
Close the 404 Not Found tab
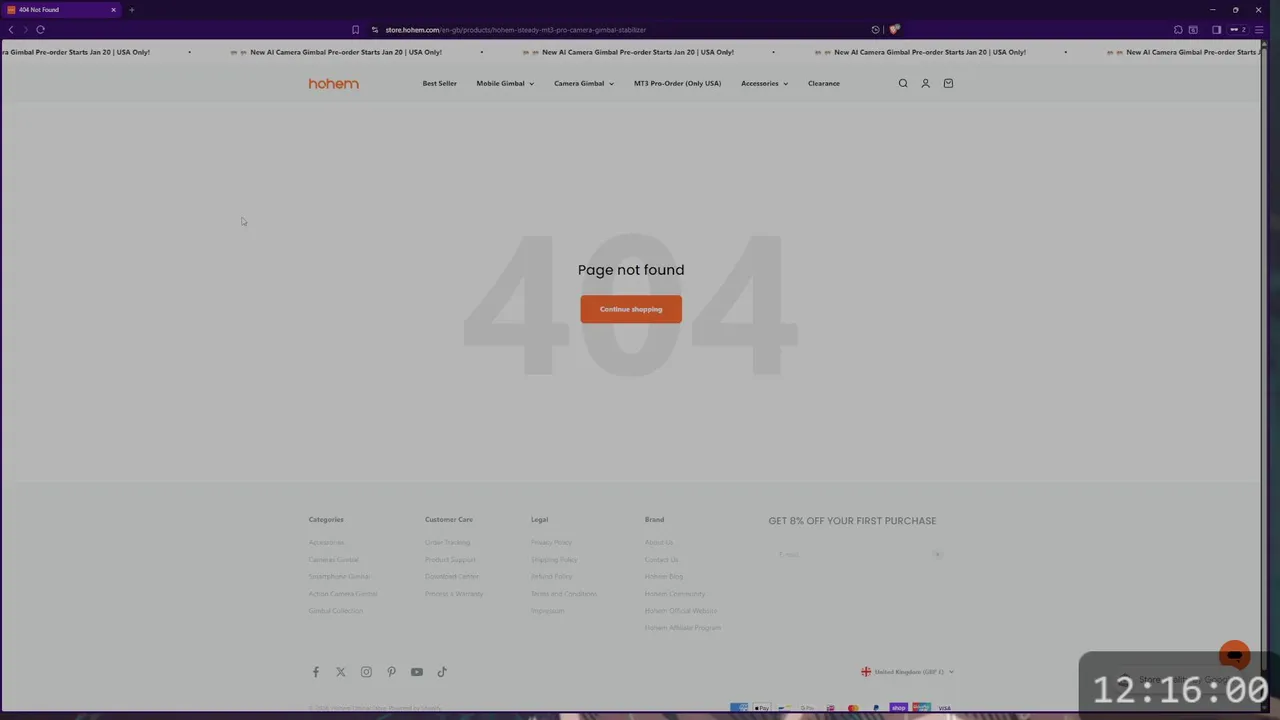113,10
